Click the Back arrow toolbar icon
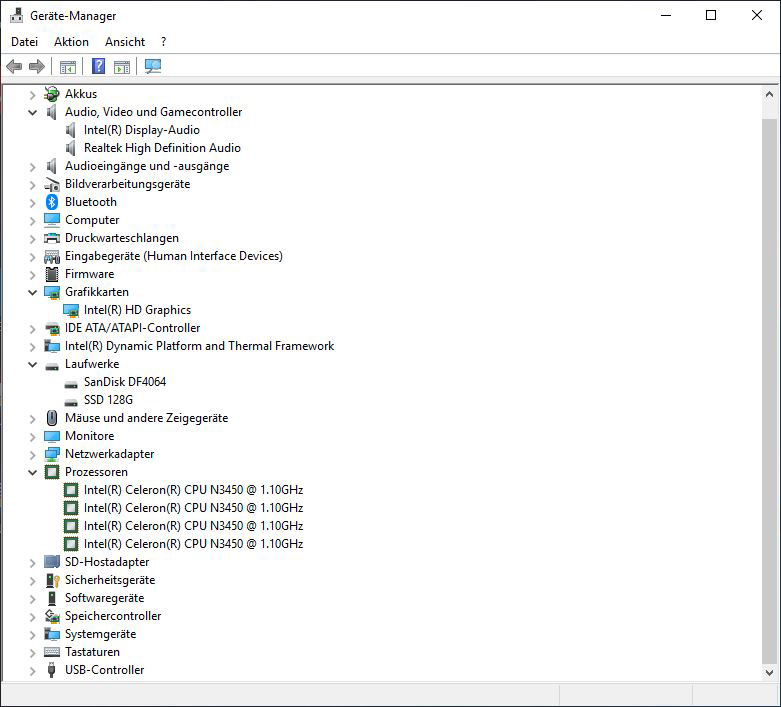The width and height of the screenshot is (781, 707). click(14, 66)
